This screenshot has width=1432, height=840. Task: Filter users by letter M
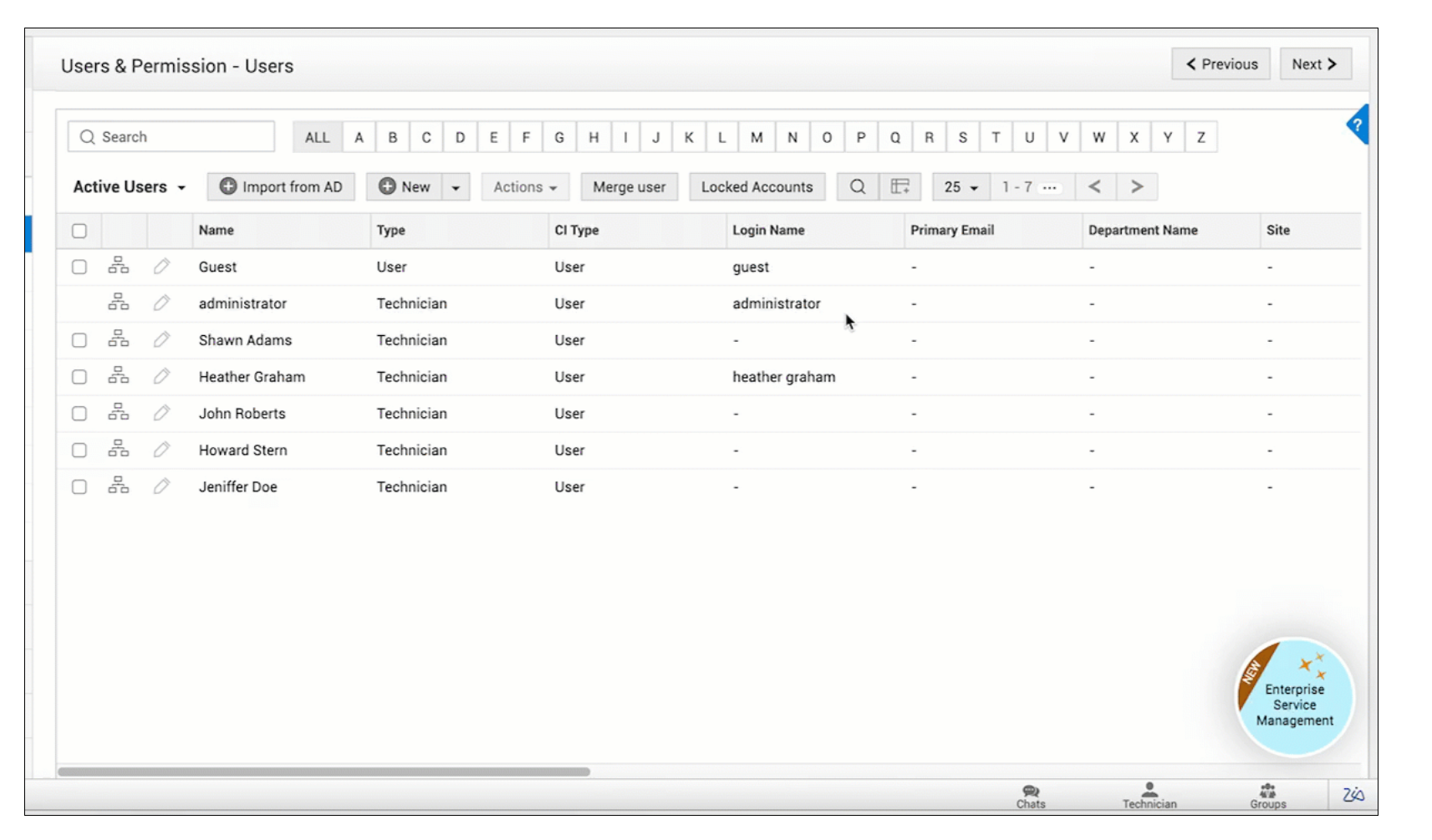757,138
